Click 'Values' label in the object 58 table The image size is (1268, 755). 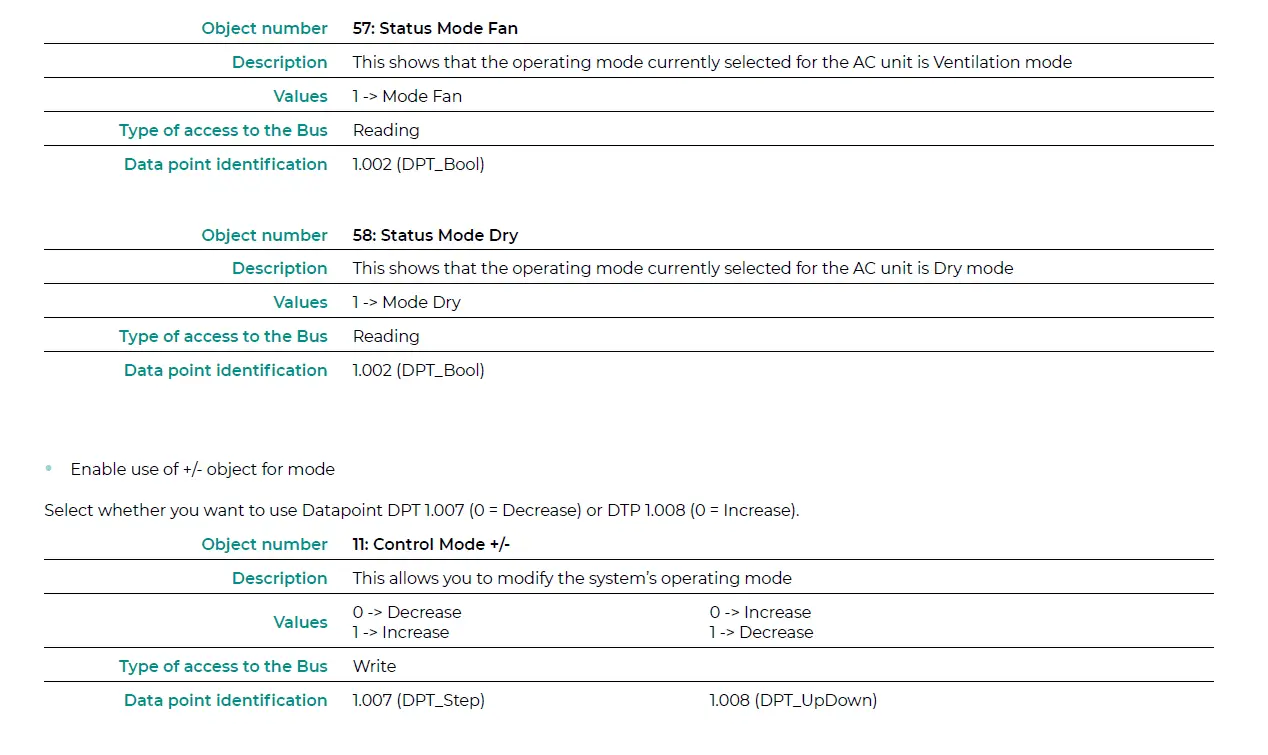click(300, 302)
